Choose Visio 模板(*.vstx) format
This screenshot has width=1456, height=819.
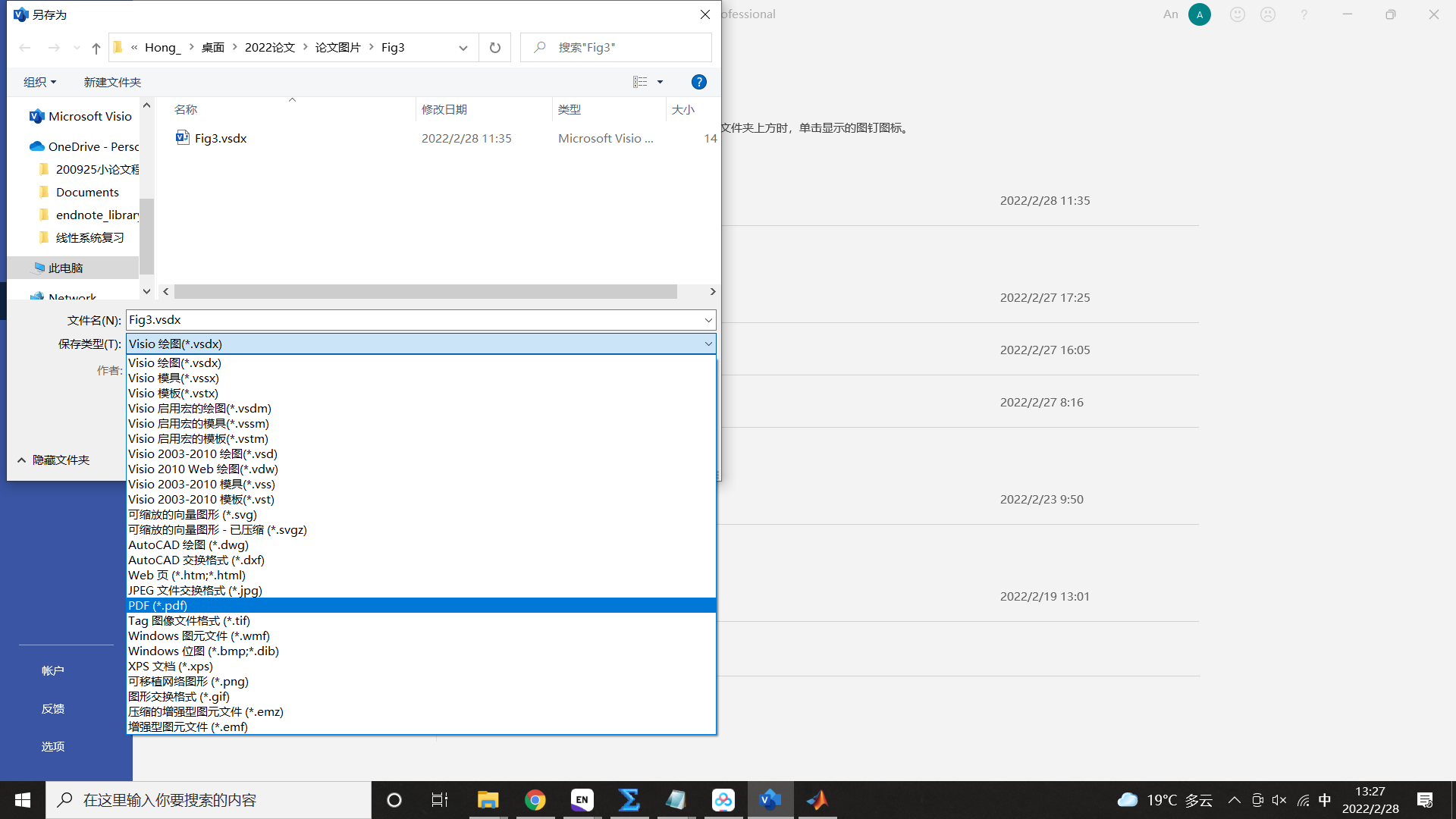421,393
